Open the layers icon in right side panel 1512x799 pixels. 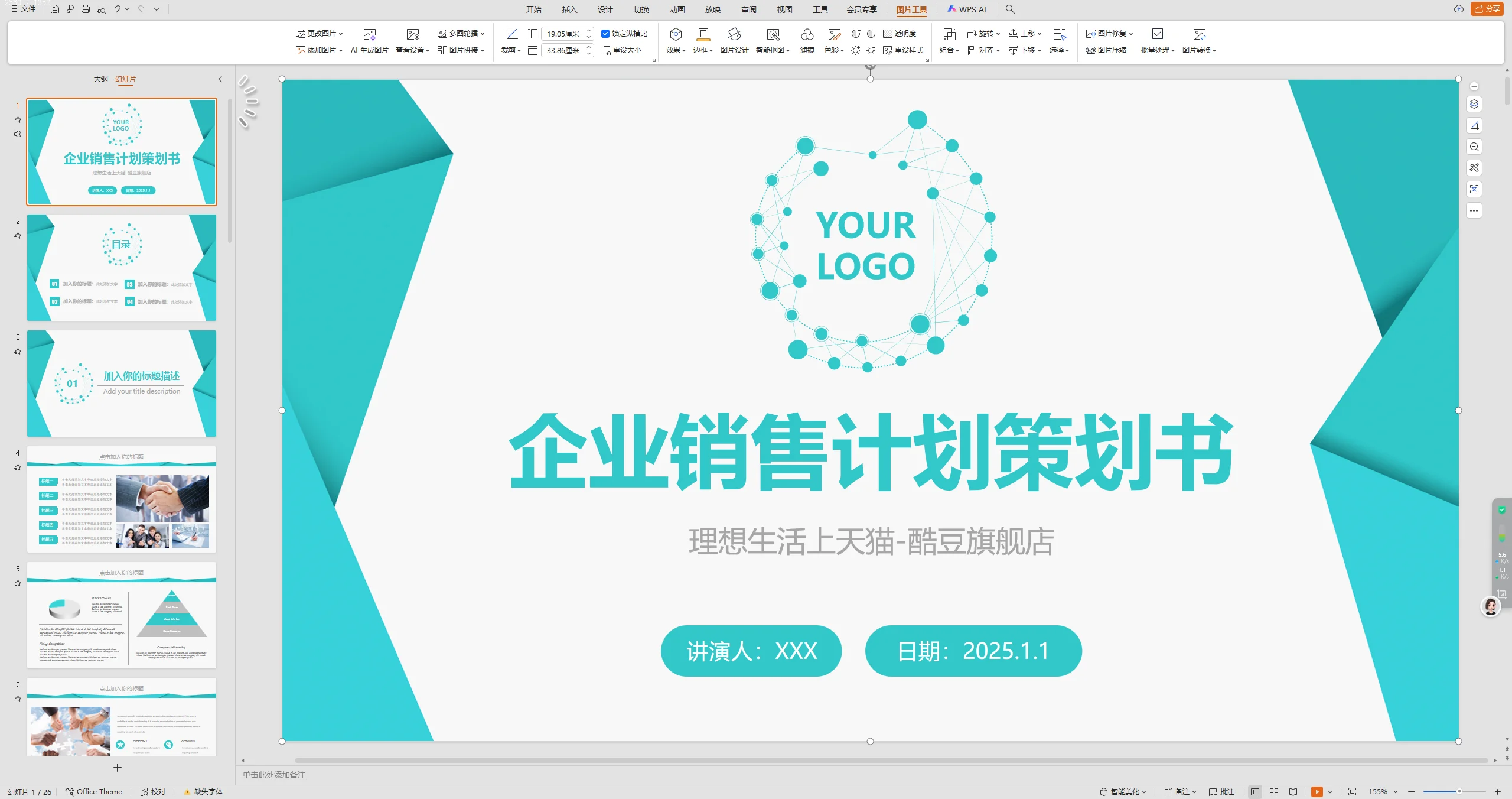point(1474,104)
